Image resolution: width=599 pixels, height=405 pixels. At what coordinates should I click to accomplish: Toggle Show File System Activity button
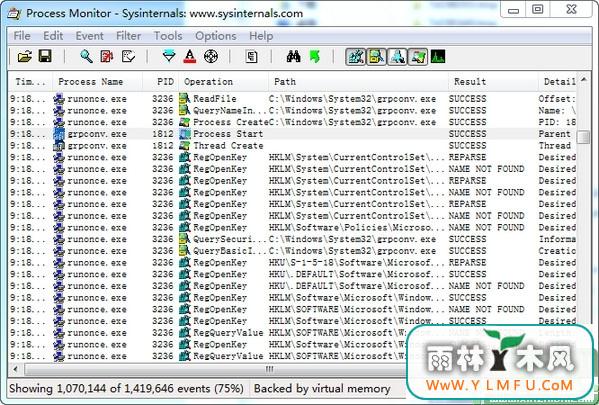tap(376, 57)
